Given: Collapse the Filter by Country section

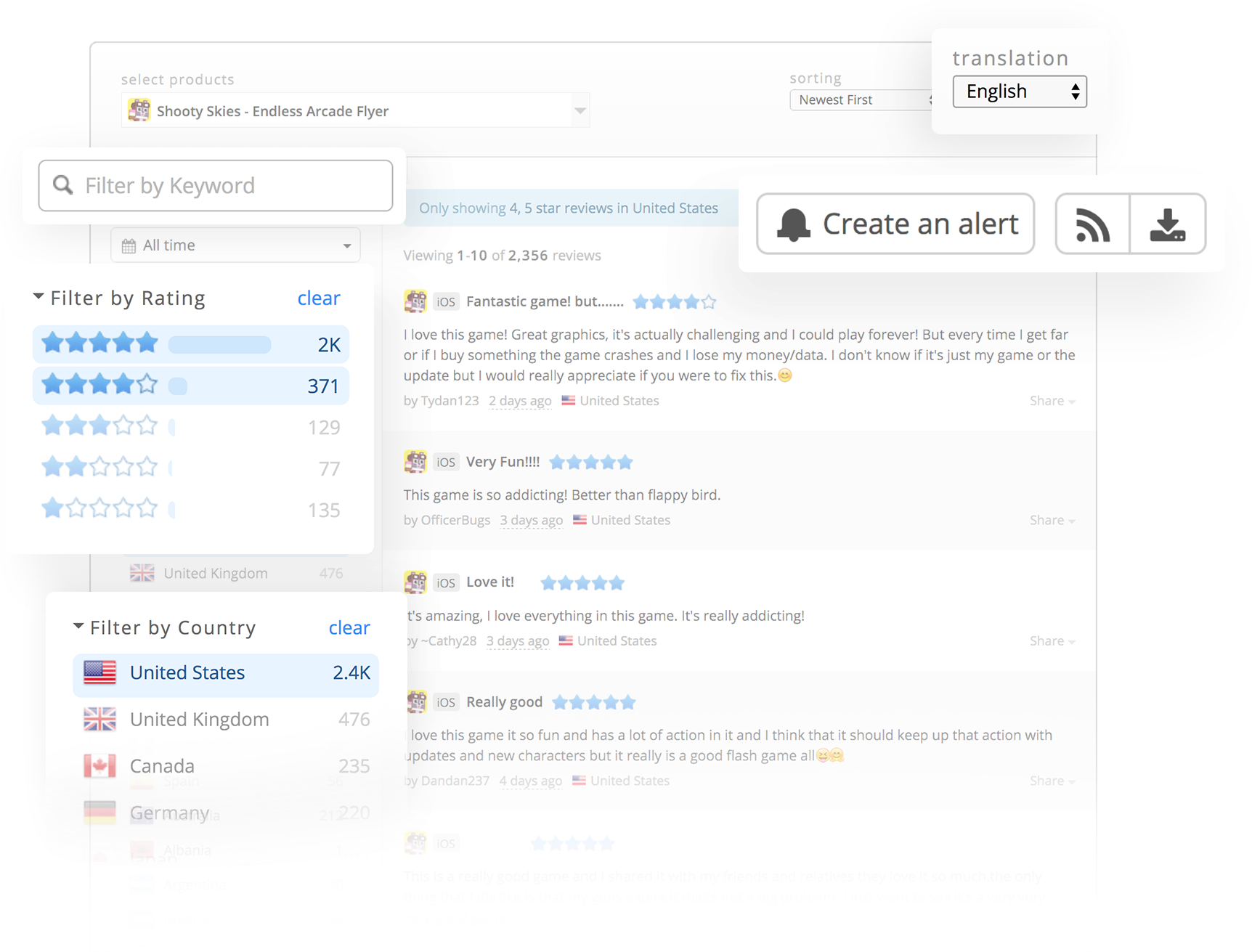Looking at the screenshot, I should (78, 627).
